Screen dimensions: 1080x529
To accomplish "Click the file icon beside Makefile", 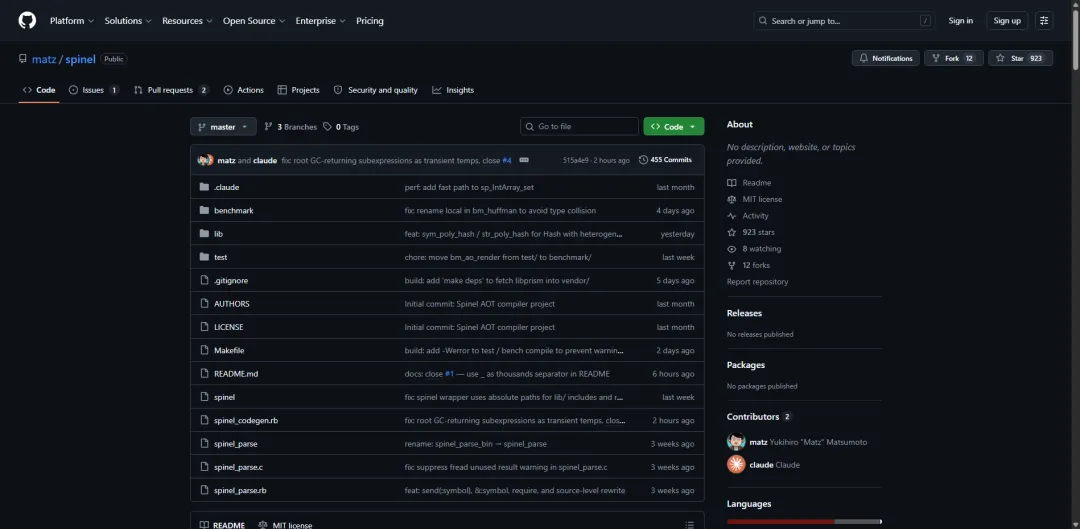I will tap(204, 350).
